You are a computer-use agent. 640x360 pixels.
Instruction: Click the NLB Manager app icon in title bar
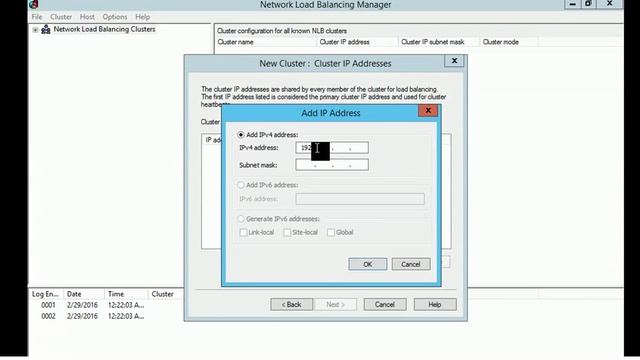pyautogui.click(x=34, y=4)
